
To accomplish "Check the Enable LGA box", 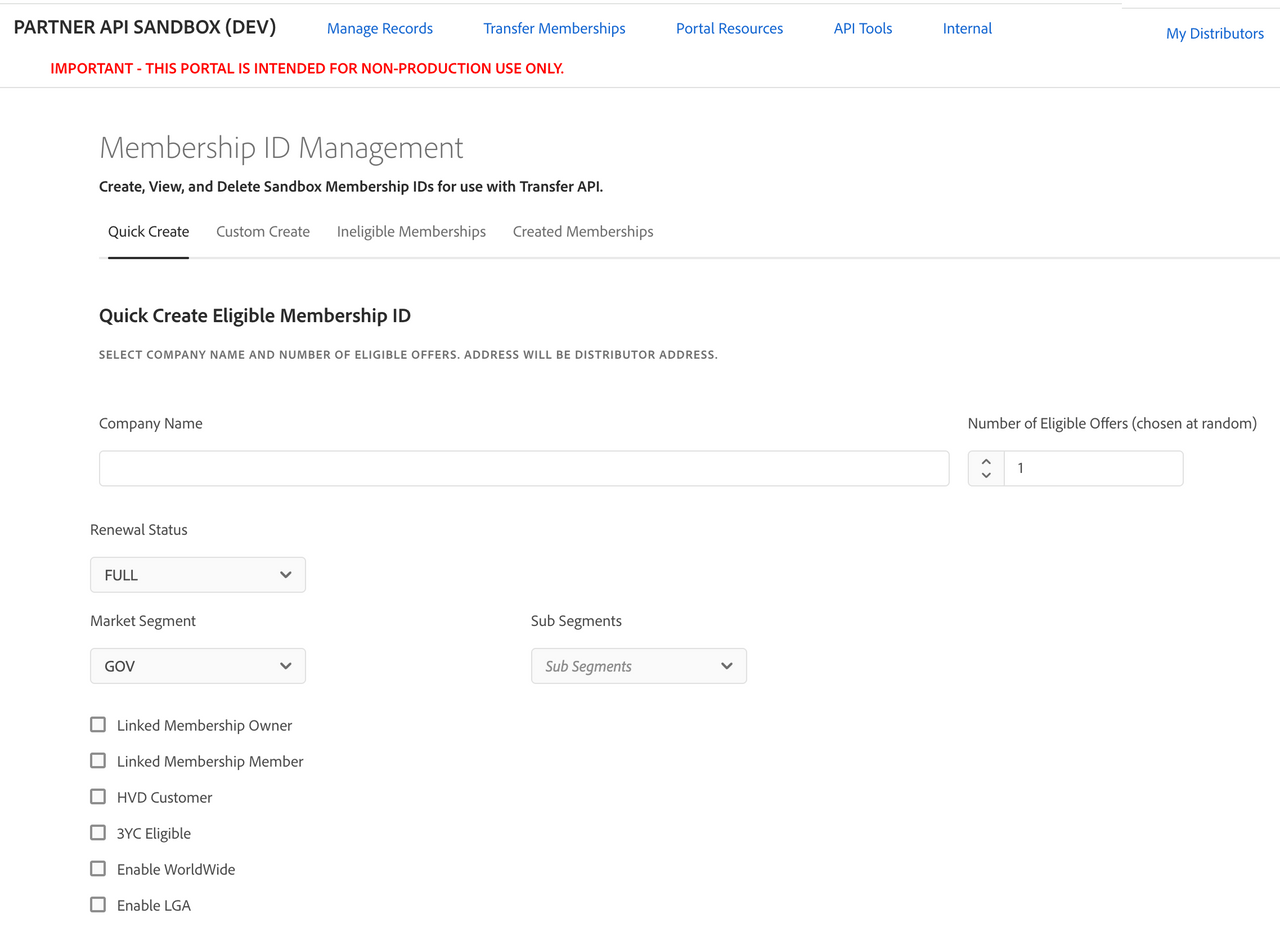I will point(98,905).
